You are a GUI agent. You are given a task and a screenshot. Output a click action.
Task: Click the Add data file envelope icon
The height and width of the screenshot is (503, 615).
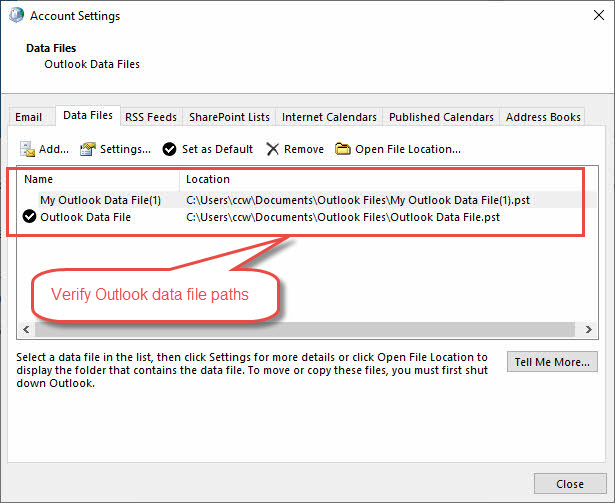pyautogui.click(x=27, y=149)
